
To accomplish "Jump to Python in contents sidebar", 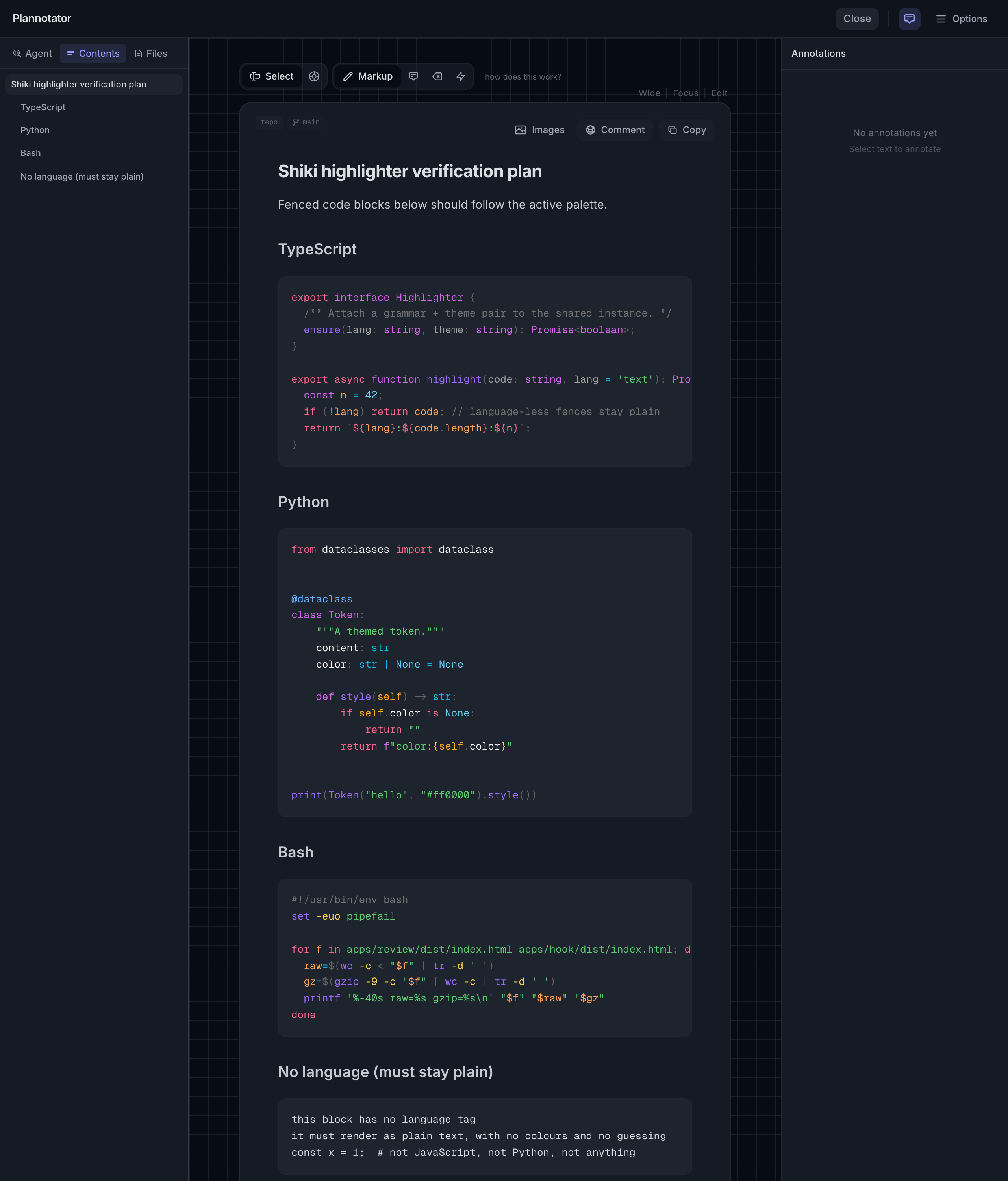I will coord(35,130).
